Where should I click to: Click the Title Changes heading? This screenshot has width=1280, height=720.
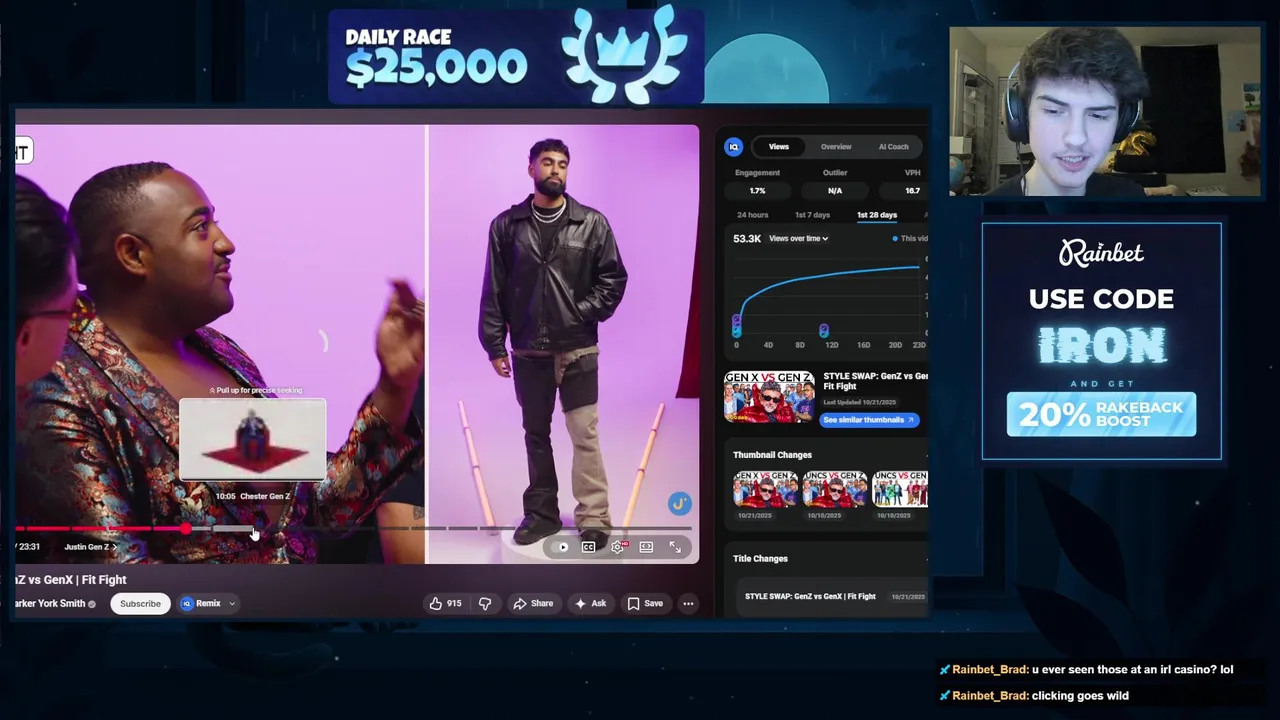tap(760, 559)
